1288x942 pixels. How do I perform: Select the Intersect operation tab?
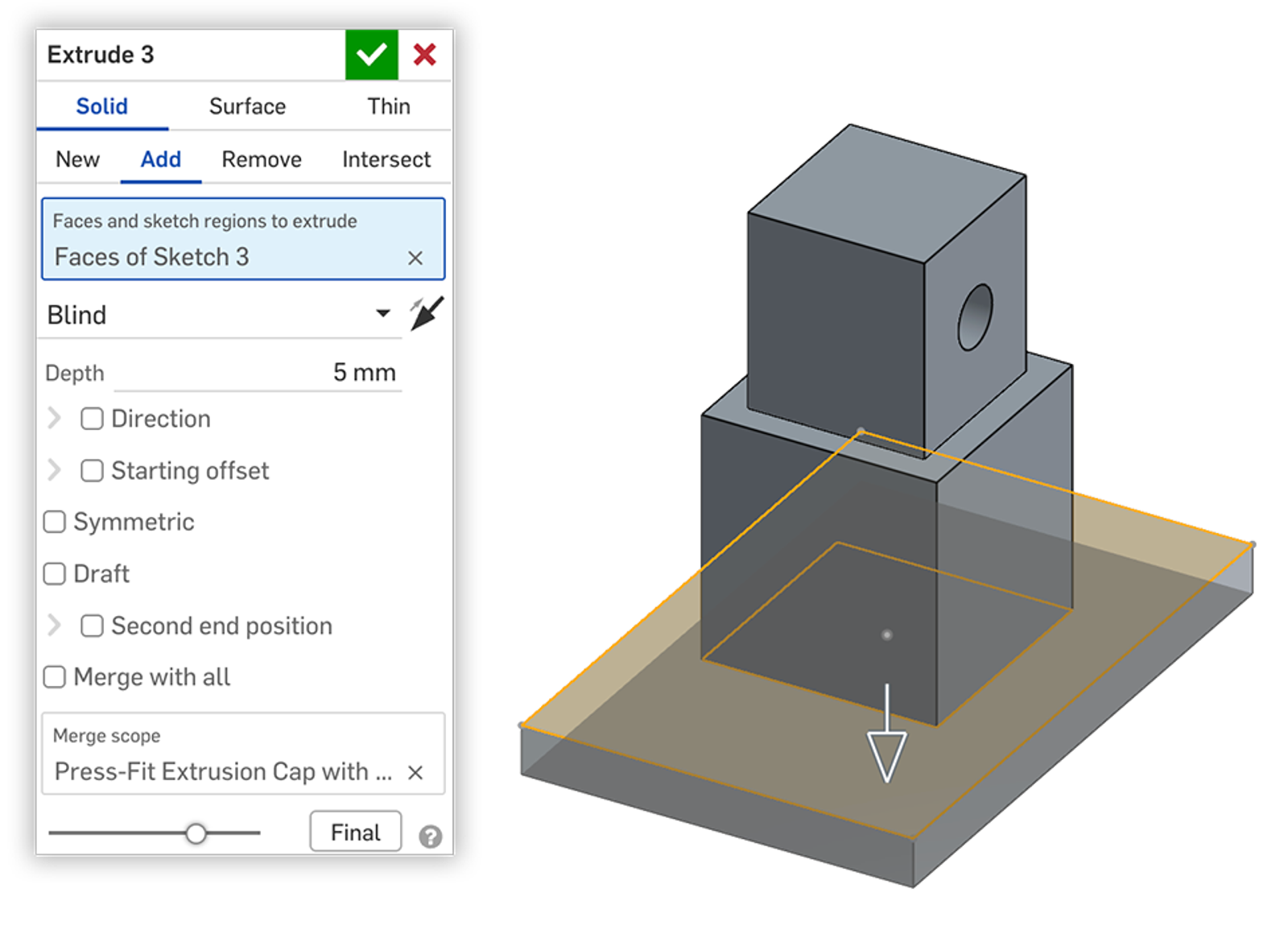[x=386, y=159]
